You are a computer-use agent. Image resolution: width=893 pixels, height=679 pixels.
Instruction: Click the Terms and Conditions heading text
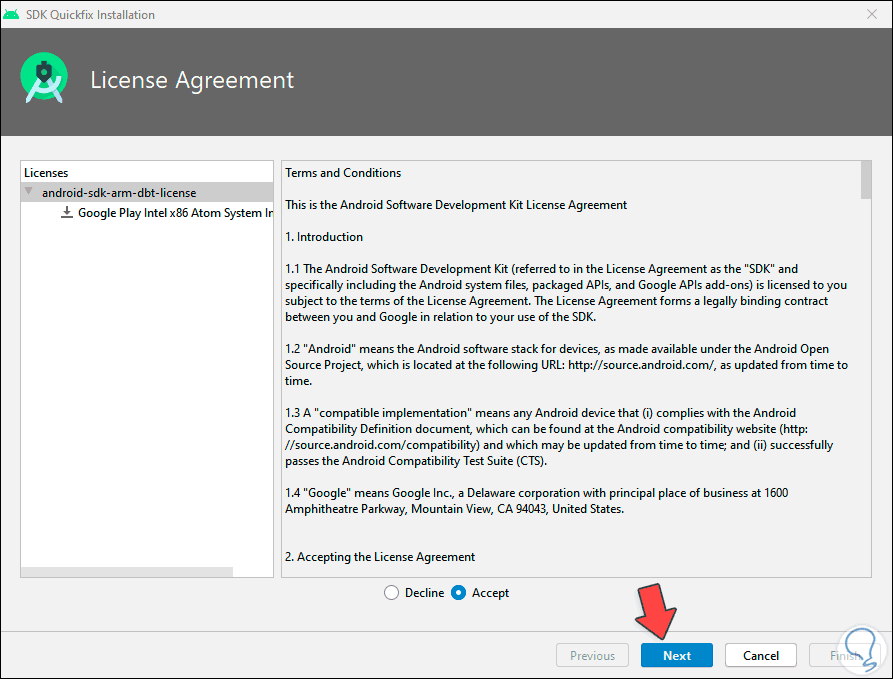click(343, 173)
